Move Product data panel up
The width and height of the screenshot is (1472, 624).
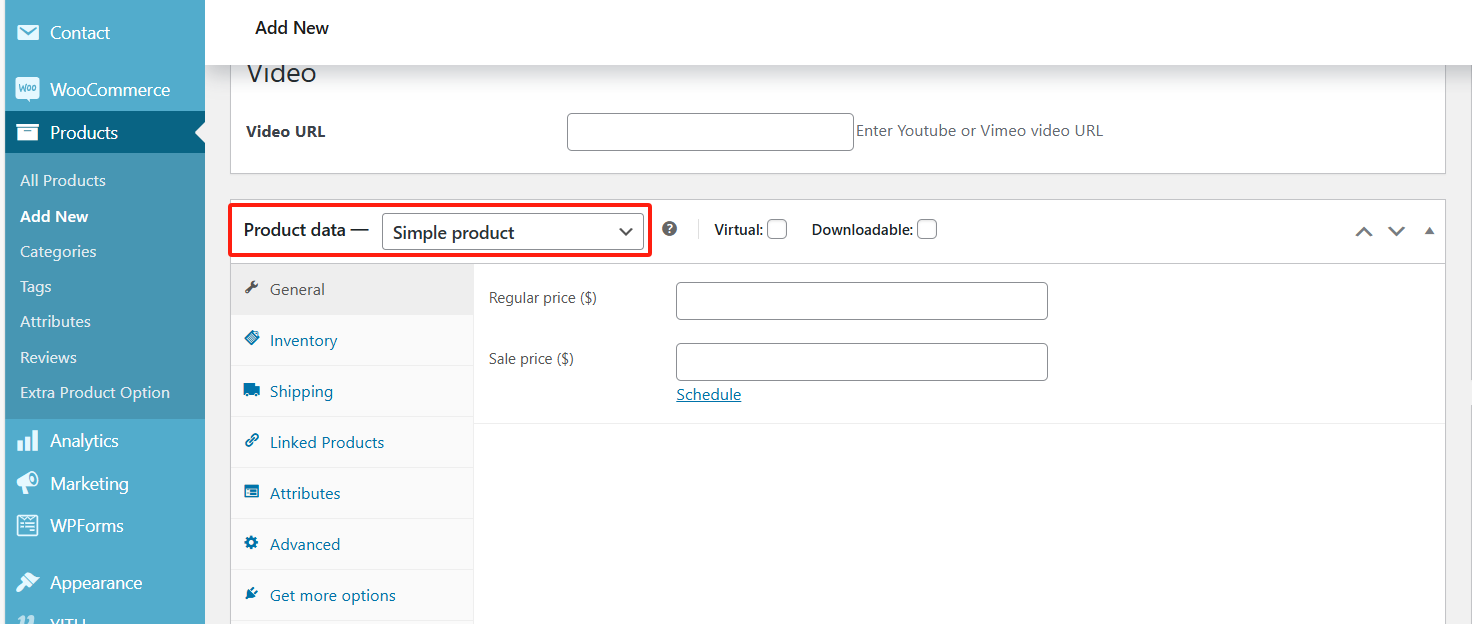(x=1364, y=231)
